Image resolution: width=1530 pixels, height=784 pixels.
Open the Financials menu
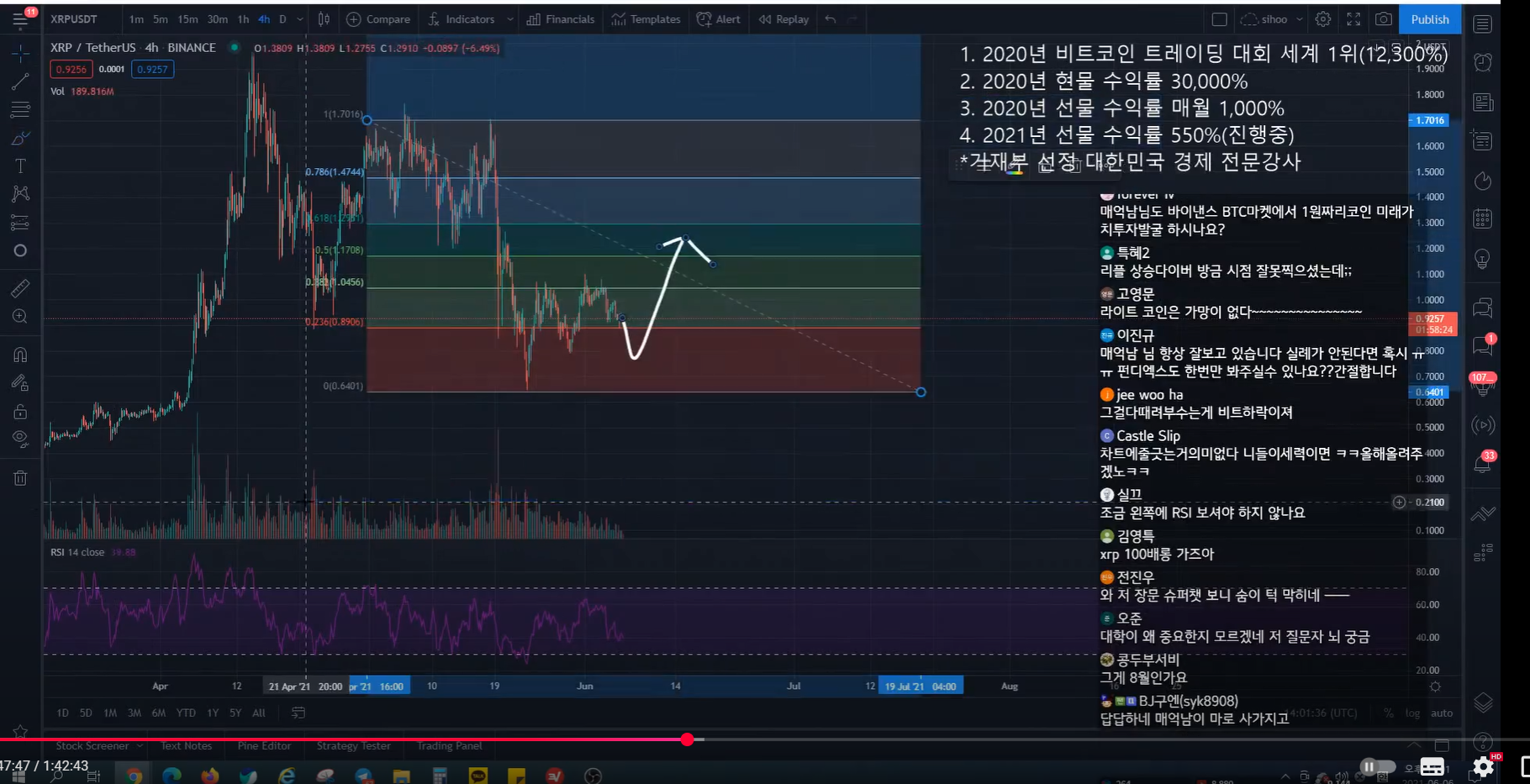point(561,19)
